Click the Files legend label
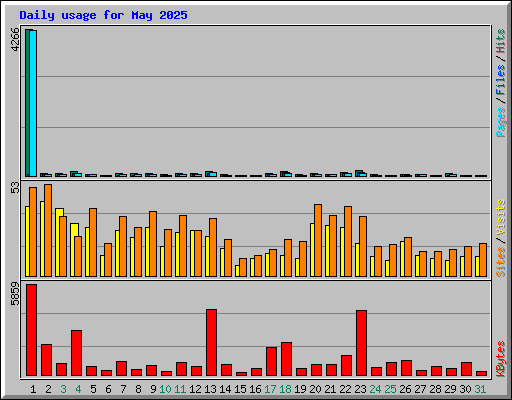Screen dimensions: 512x400 click(501, 80)
